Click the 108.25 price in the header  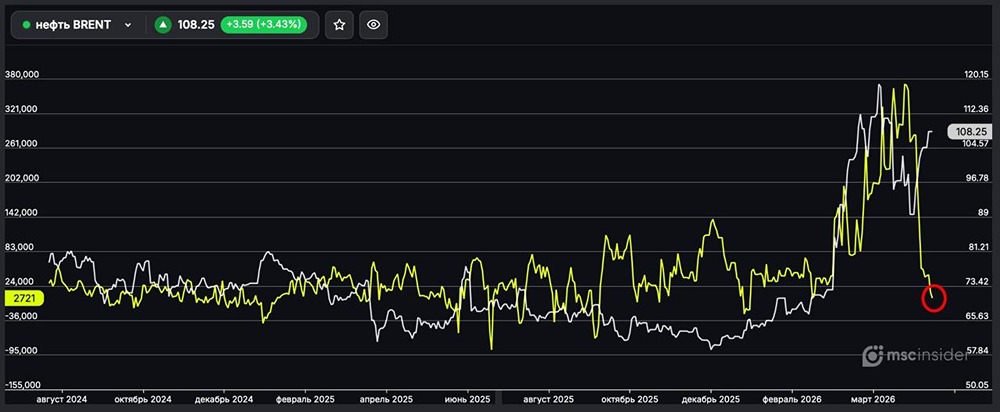click(197, 25)
